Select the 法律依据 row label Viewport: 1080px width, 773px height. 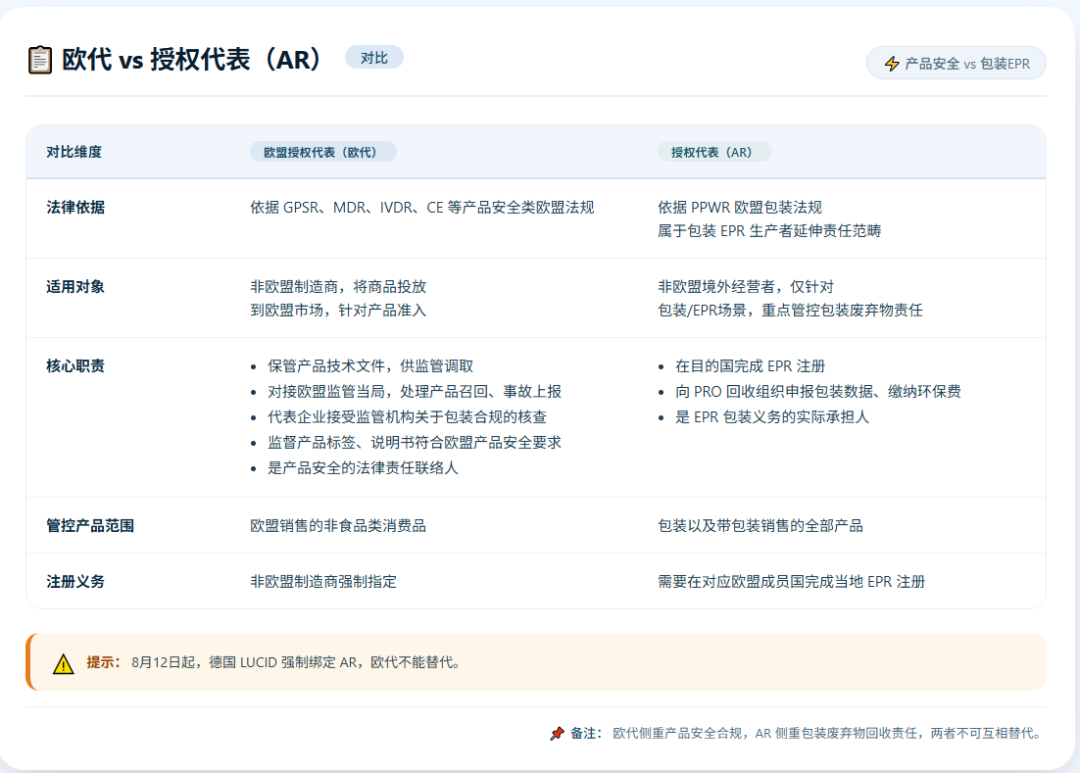tap(75, 207)
